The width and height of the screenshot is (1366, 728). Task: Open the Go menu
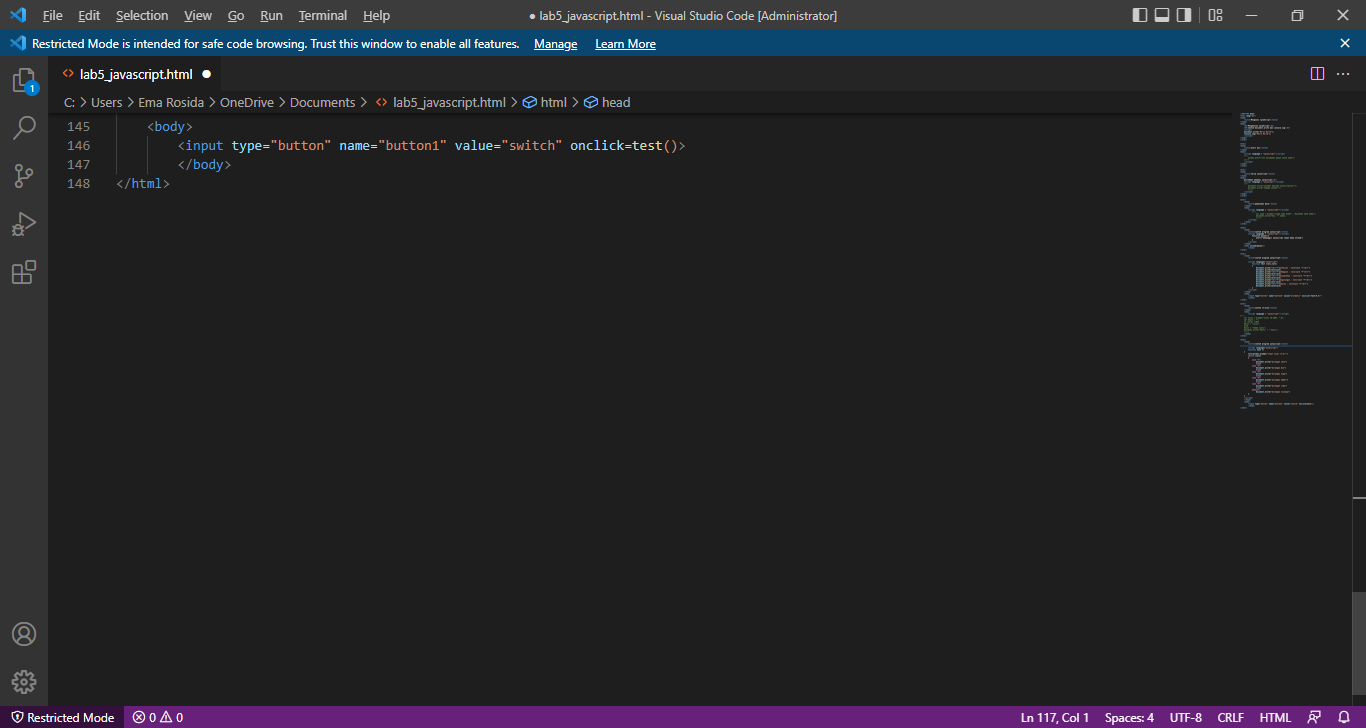click(x=236, y=16)
